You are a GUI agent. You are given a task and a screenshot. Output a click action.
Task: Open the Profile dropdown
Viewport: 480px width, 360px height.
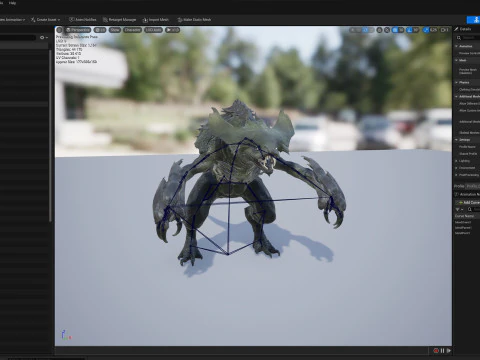coord(473,186)
